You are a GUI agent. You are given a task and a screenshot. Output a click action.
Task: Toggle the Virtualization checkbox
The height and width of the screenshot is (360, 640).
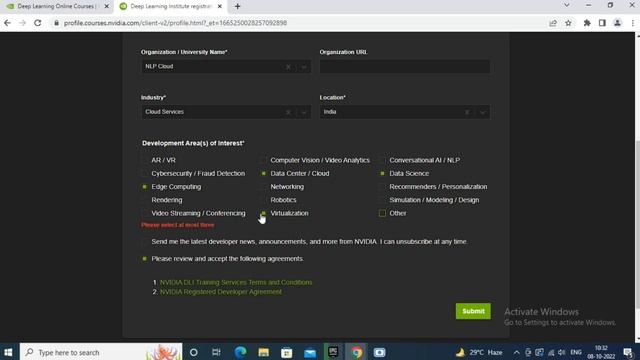tap(263, 213)
